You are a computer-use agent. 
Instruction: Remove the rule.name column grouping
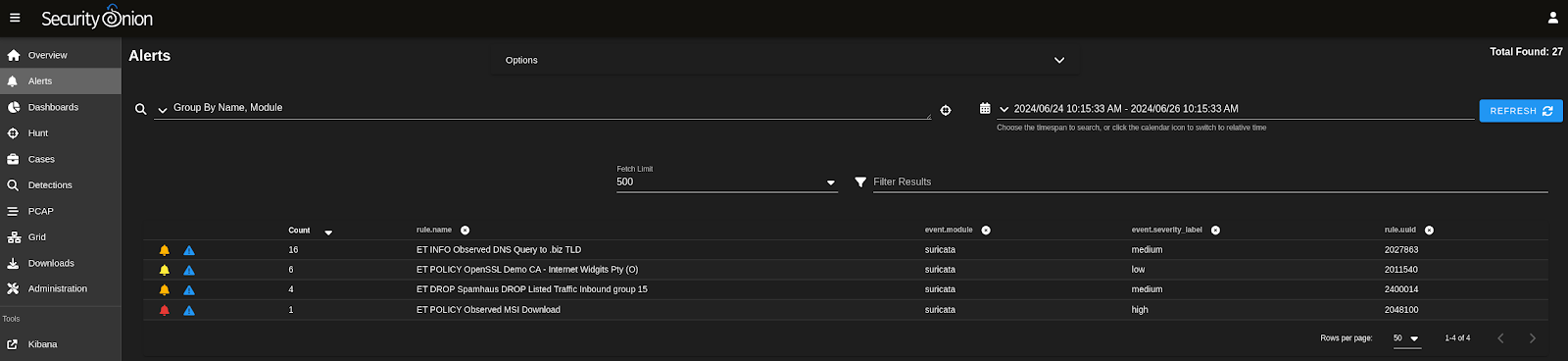(465, 231)
